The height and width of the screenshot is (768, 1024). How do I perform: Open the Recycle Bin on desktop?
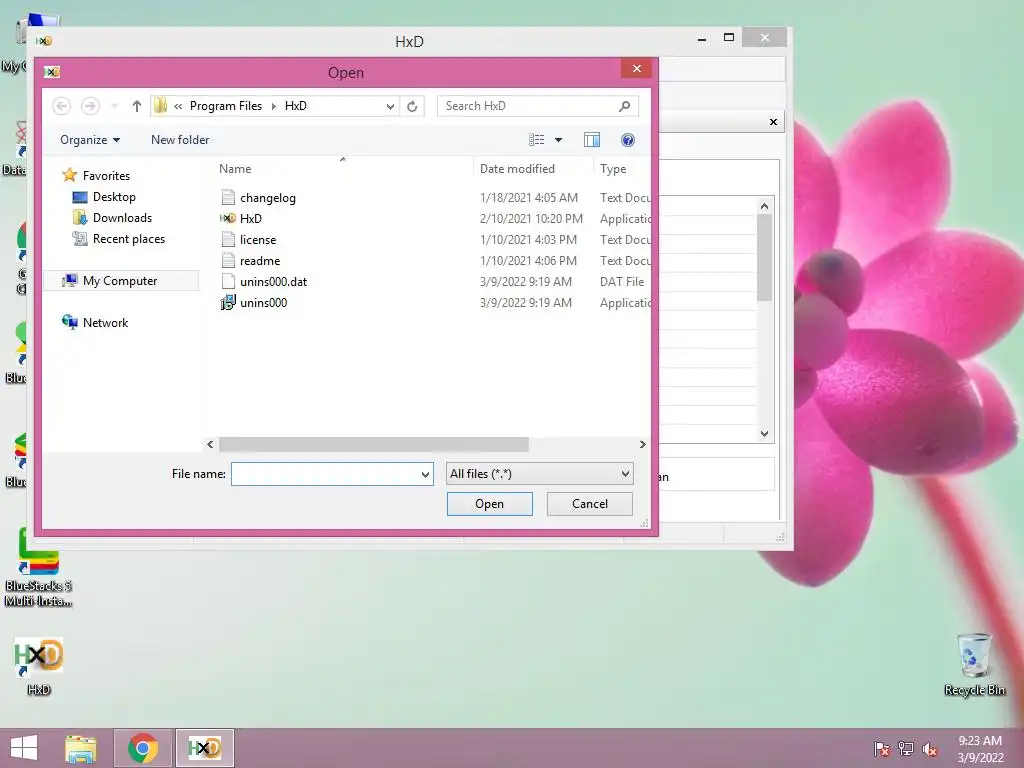pos(974,665)
